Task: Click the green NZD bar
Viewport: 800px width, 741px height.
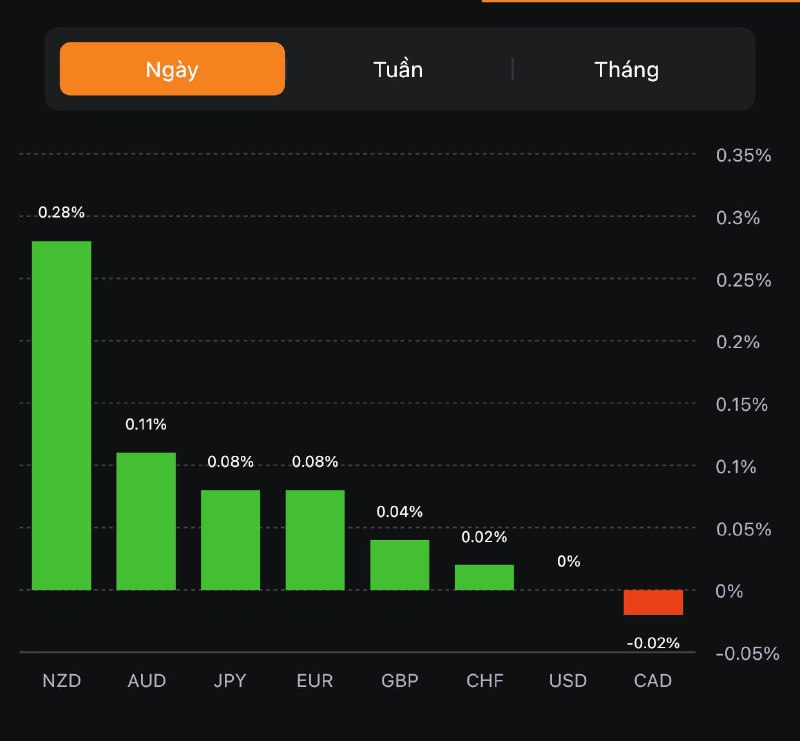Action: pos(61,415)
